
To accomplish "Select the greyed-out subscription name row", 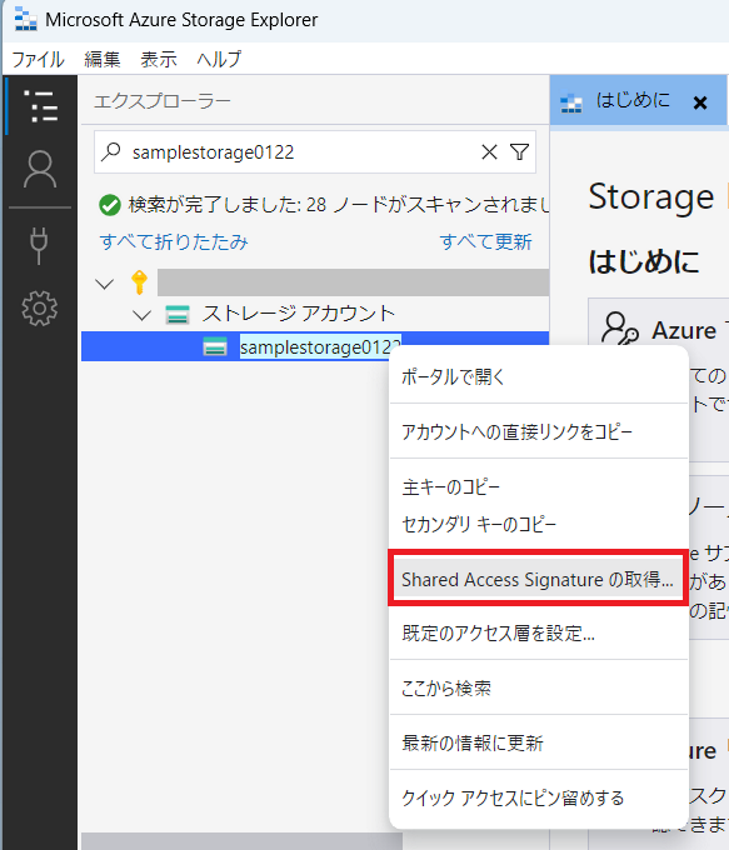I will pyautogui.click(x=353, y=282).
